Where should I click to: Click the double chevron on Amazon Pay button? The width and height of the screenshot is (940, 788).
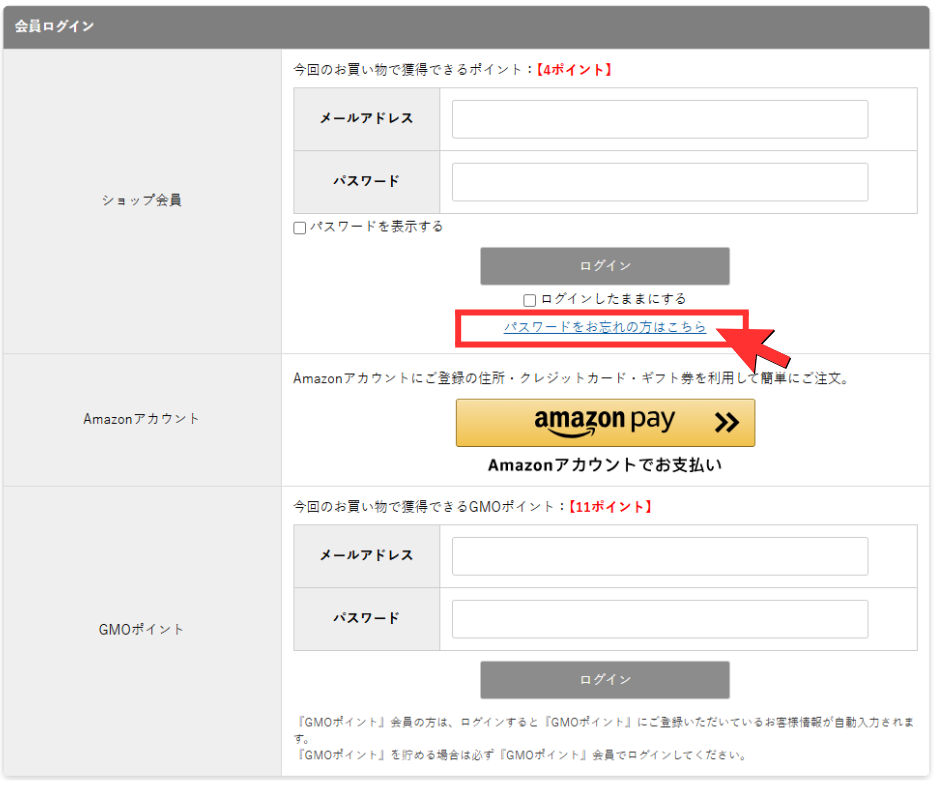pos(727,423)
